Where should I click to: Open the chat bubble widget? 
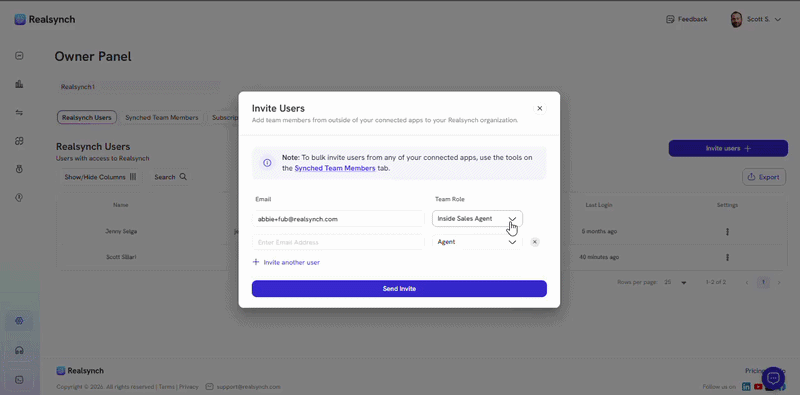click(x=773, y=378)
